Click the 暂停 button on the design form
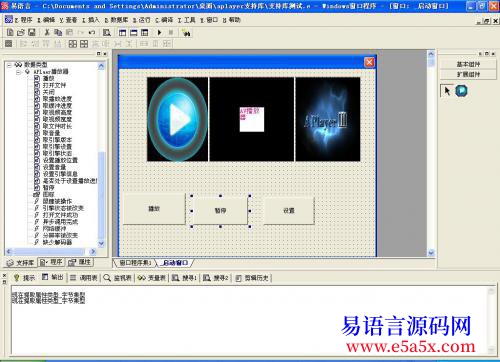The height and width of the screenshot is (362, 500). point(220,211)
